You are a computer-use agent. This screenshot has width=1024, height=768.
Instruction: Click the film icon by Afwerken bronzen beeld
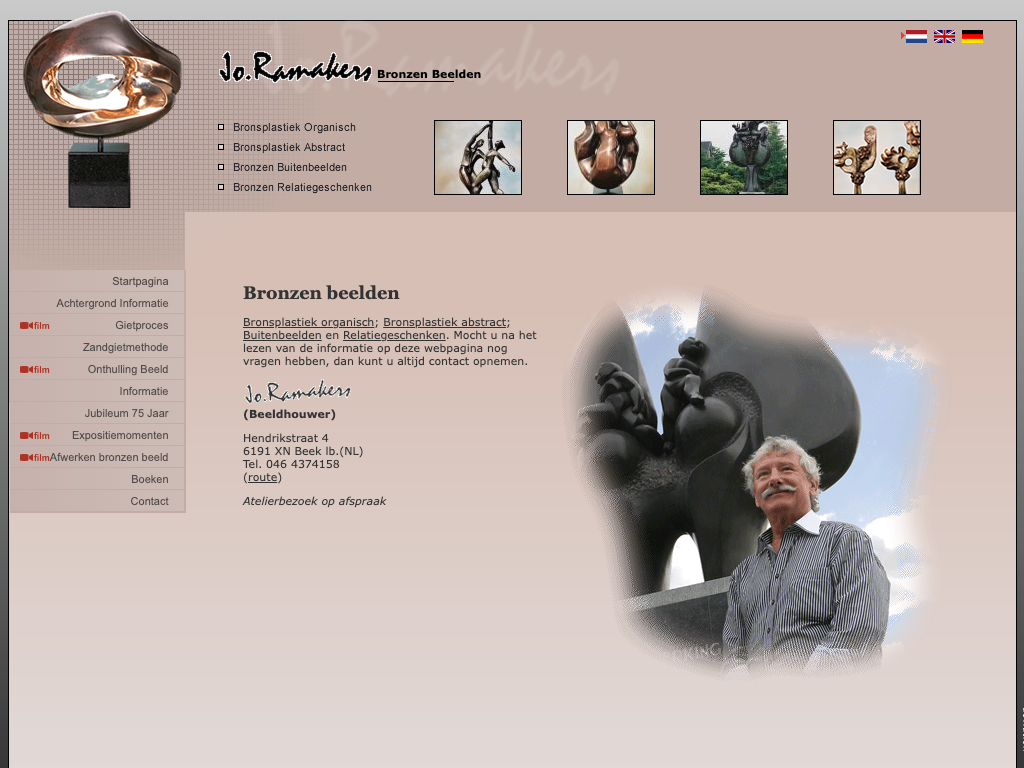34,458
